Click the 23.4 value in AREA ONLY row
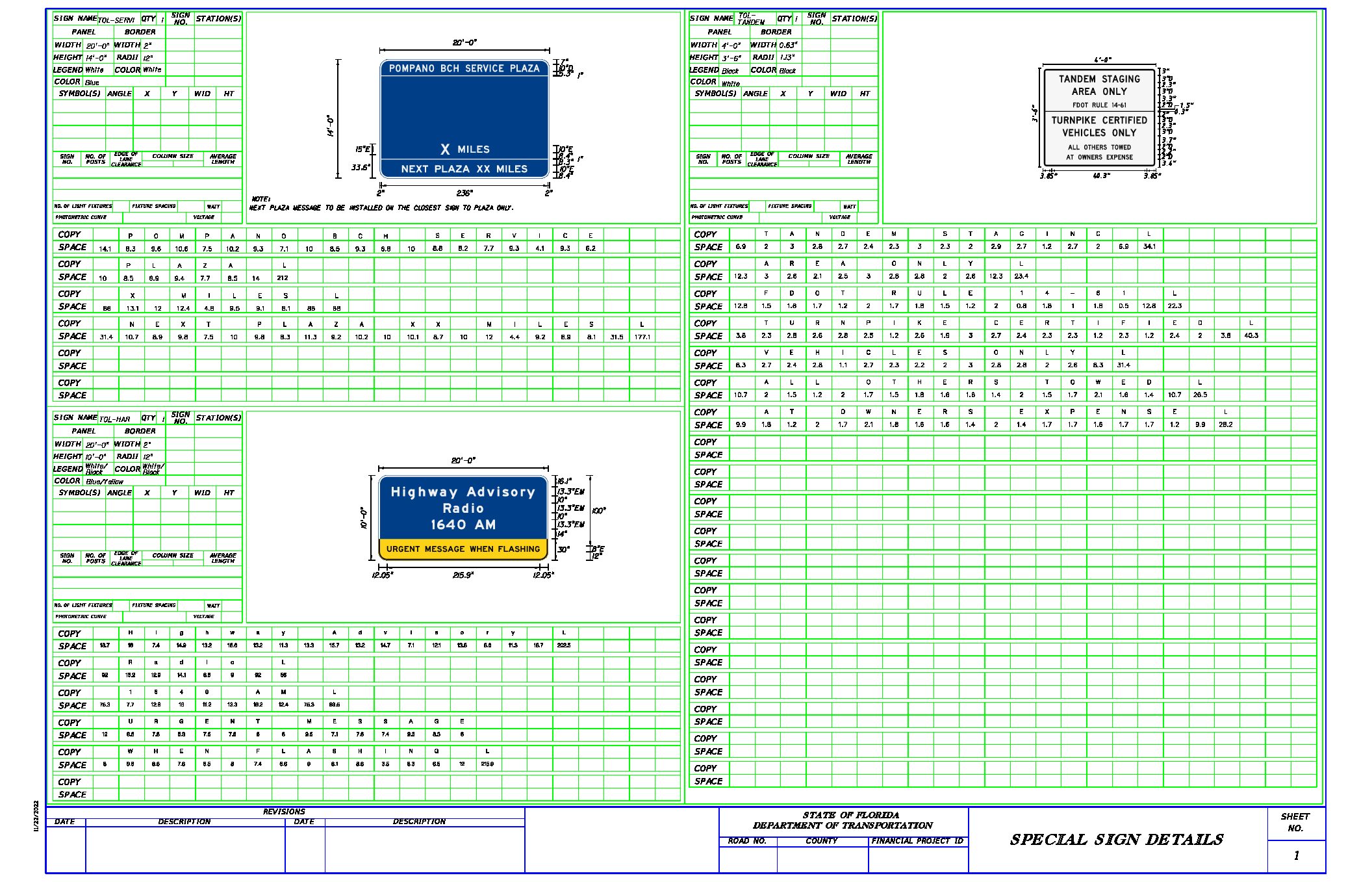 coord(1021,276)
